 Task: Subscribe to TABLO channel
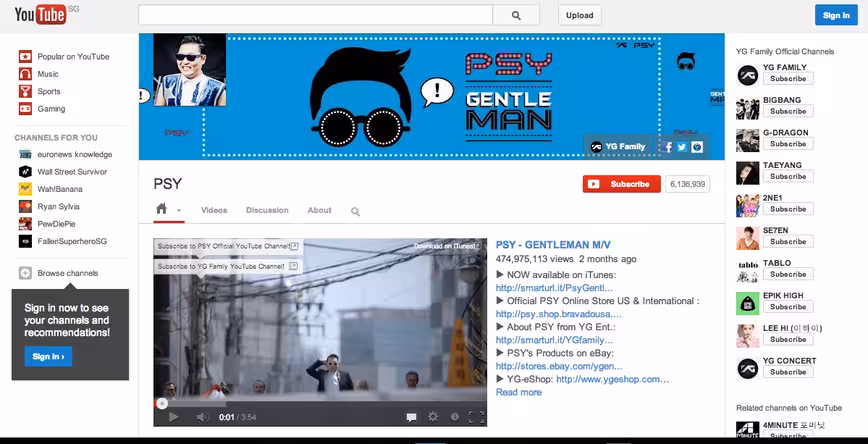788,275
